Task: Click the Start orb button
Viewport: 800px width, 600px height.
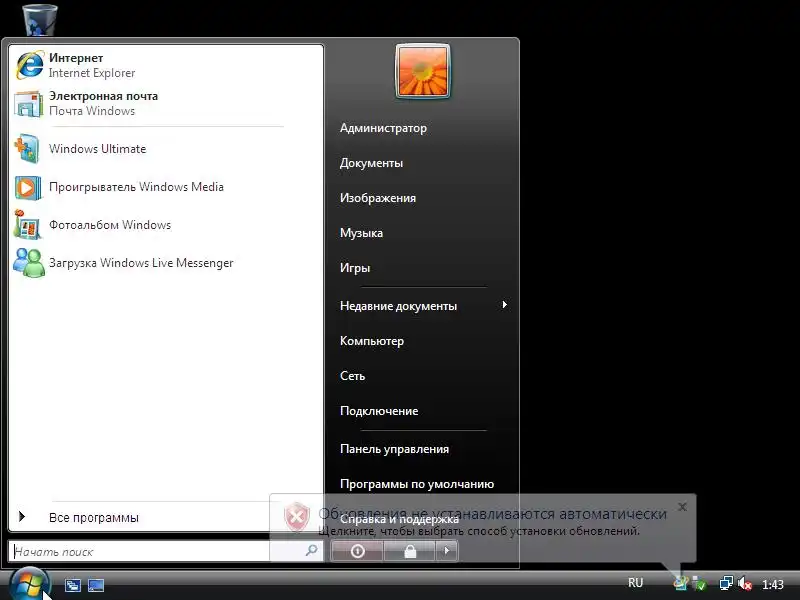Action: (29, 584)
